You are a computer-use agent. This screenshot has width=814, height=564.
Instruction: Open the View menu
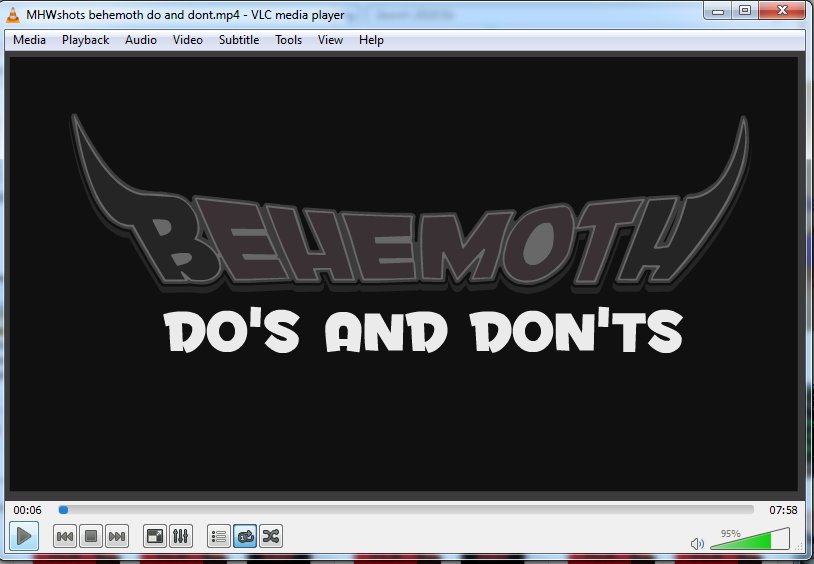[331, 40]
